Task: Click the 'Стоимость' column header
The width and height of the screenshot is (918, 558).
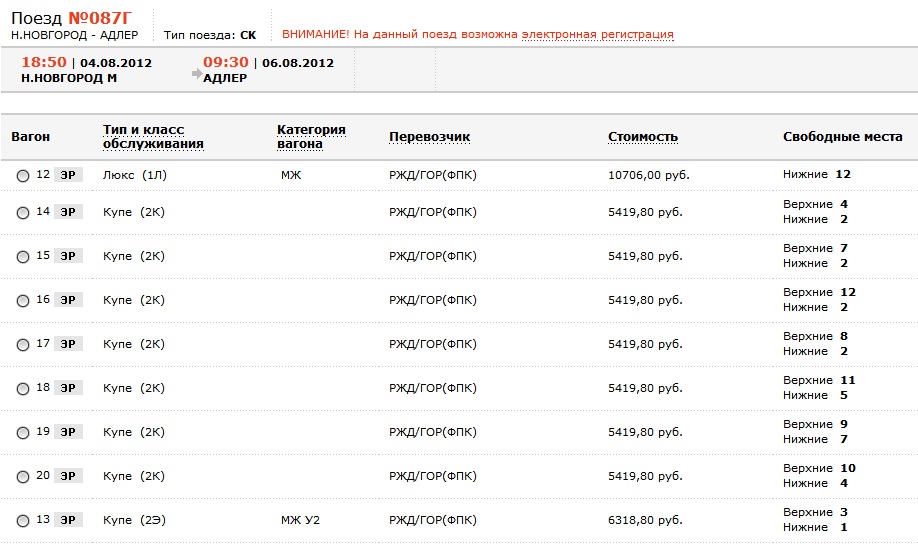Action: click(643, 137)
